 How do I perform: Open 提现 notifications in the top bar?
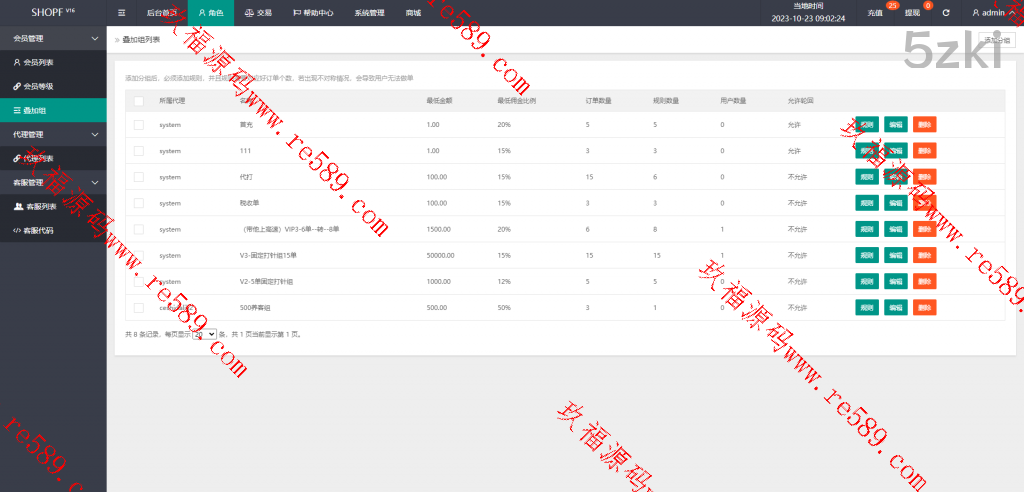pyautogui.click(x=912, y=13)
